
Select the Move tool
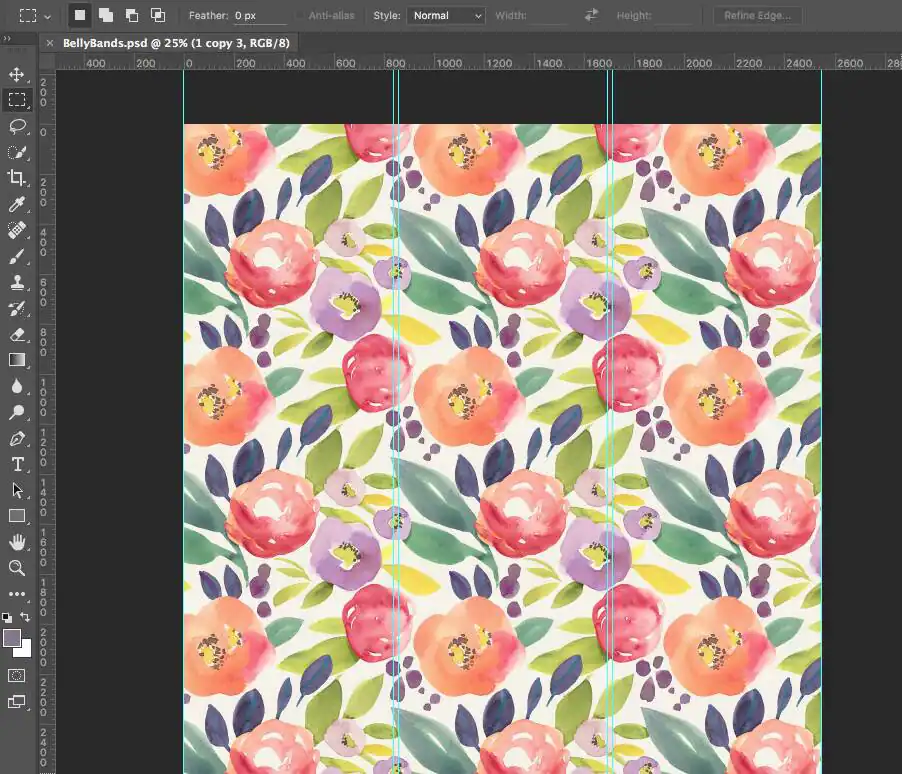(x=17, y=74)
